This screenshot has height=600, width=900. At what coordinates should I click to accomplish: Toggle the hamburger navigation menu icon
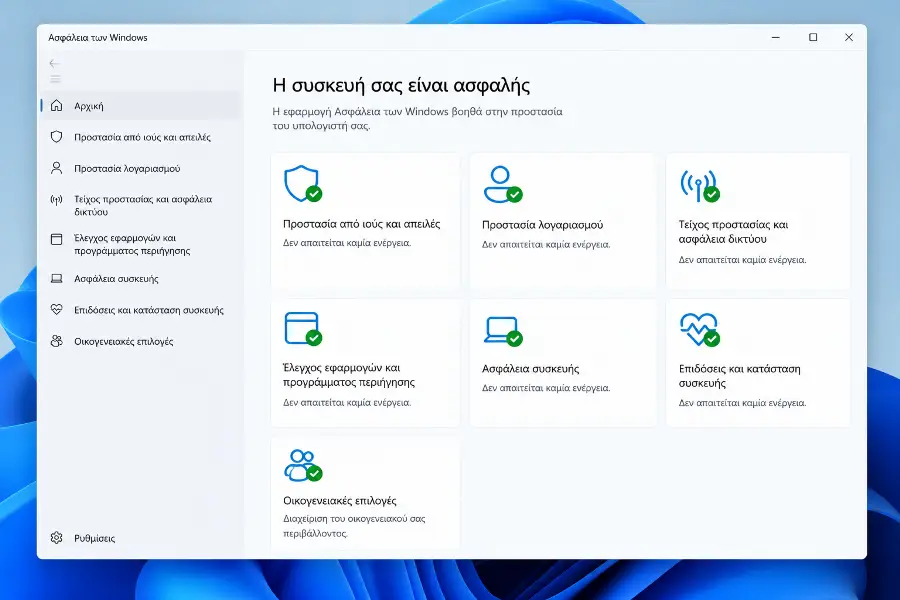coord(55,79)
